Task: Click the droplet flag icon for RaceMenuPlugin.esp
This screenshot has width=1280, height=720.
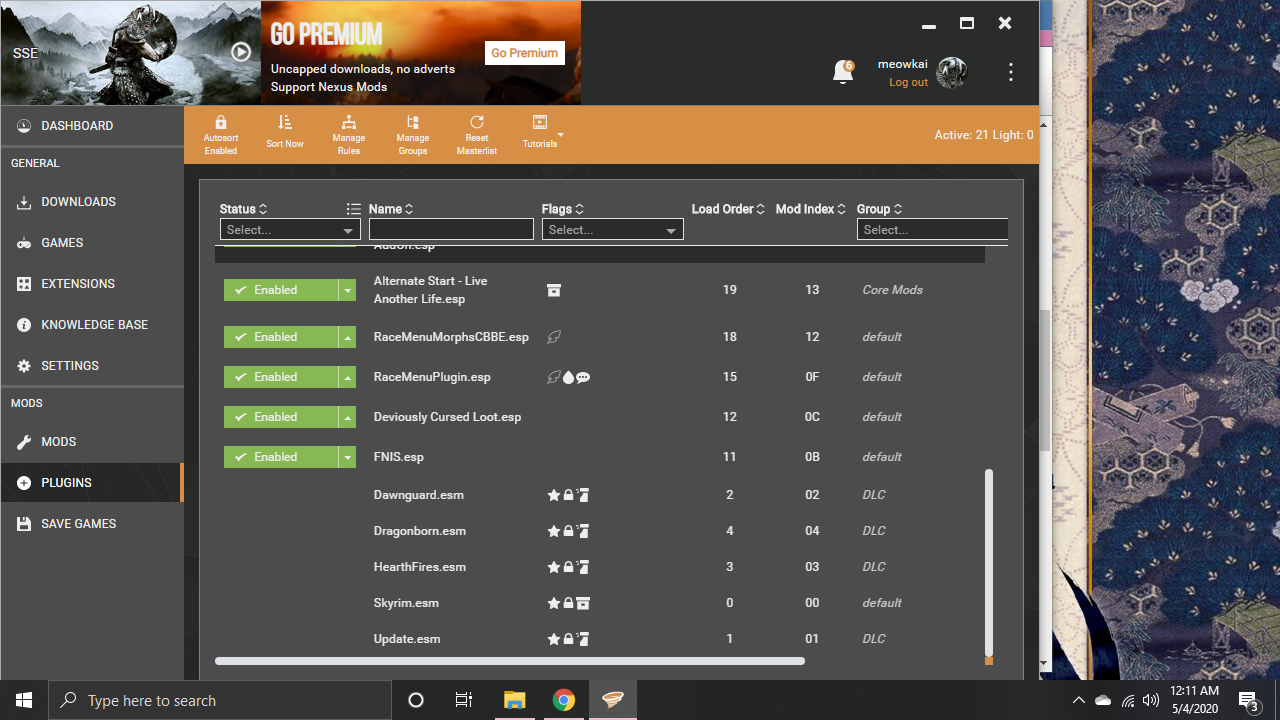Action: coord(569,377)
